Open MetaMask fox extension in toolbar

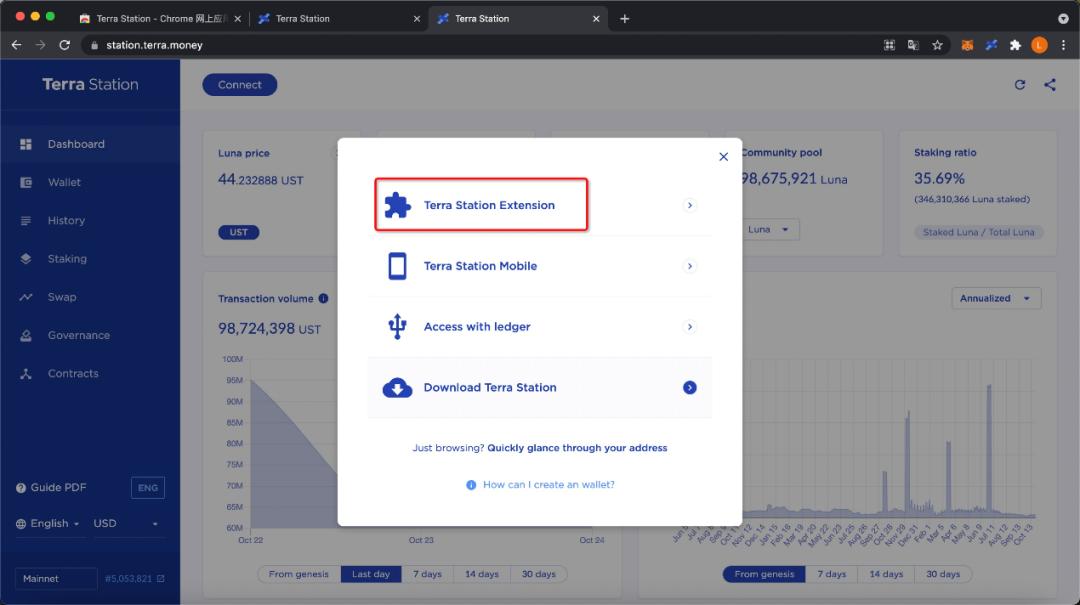point(967,45)
